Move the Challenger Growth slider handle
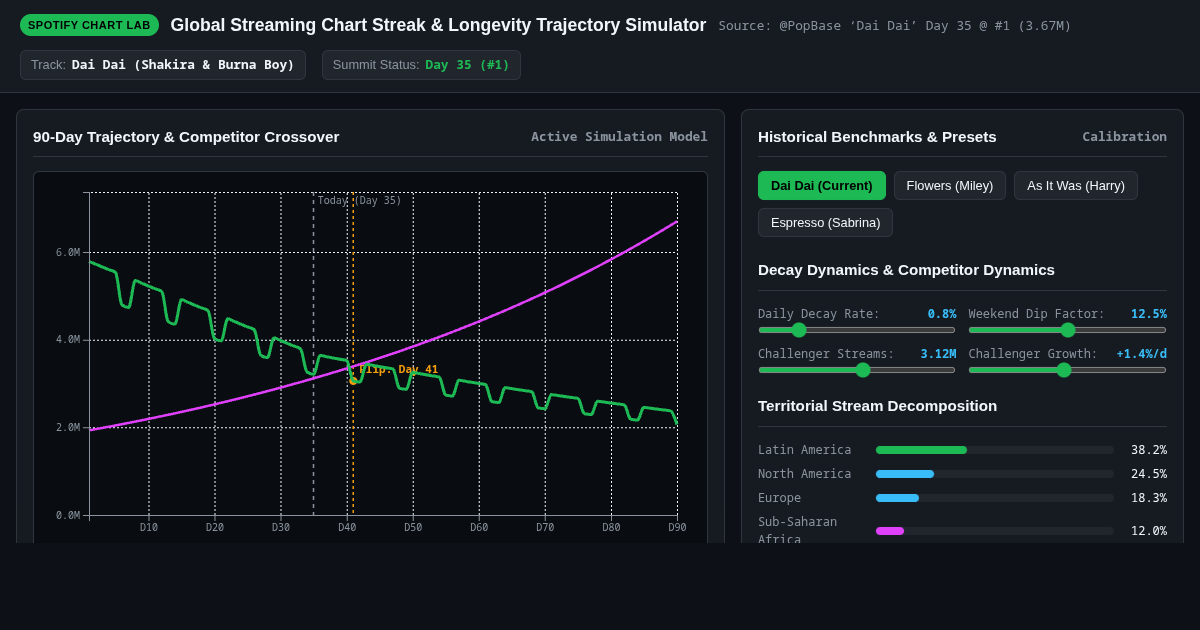Image resolution: width=1200 pixels, height=630 pixels. [1064, 370]
